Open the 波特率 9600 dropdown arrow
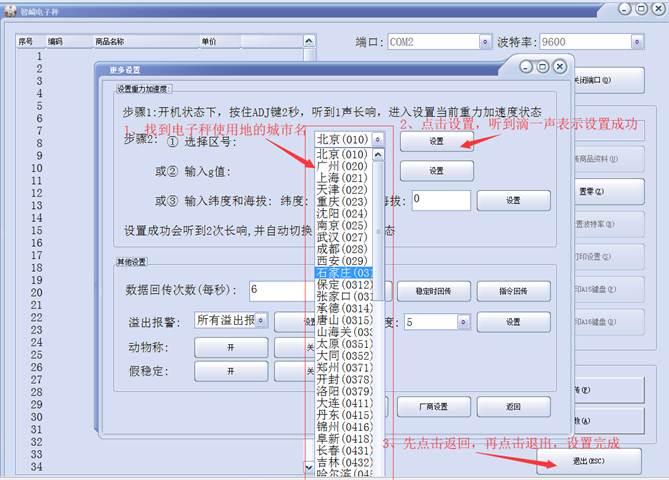This screenshot has height=480, width=669. (637, 42)
